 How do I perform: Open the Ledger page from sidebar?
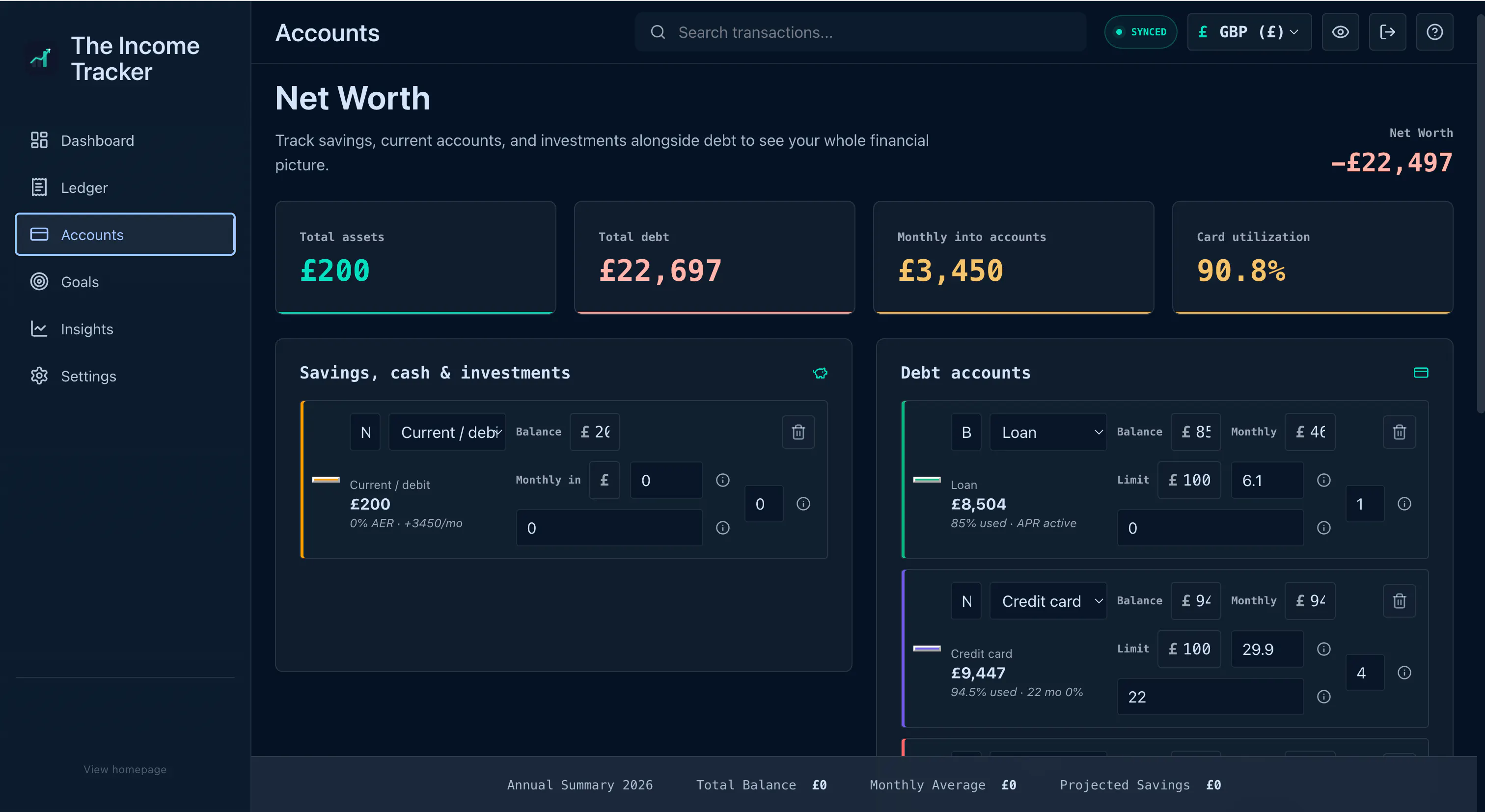(125, 188)
